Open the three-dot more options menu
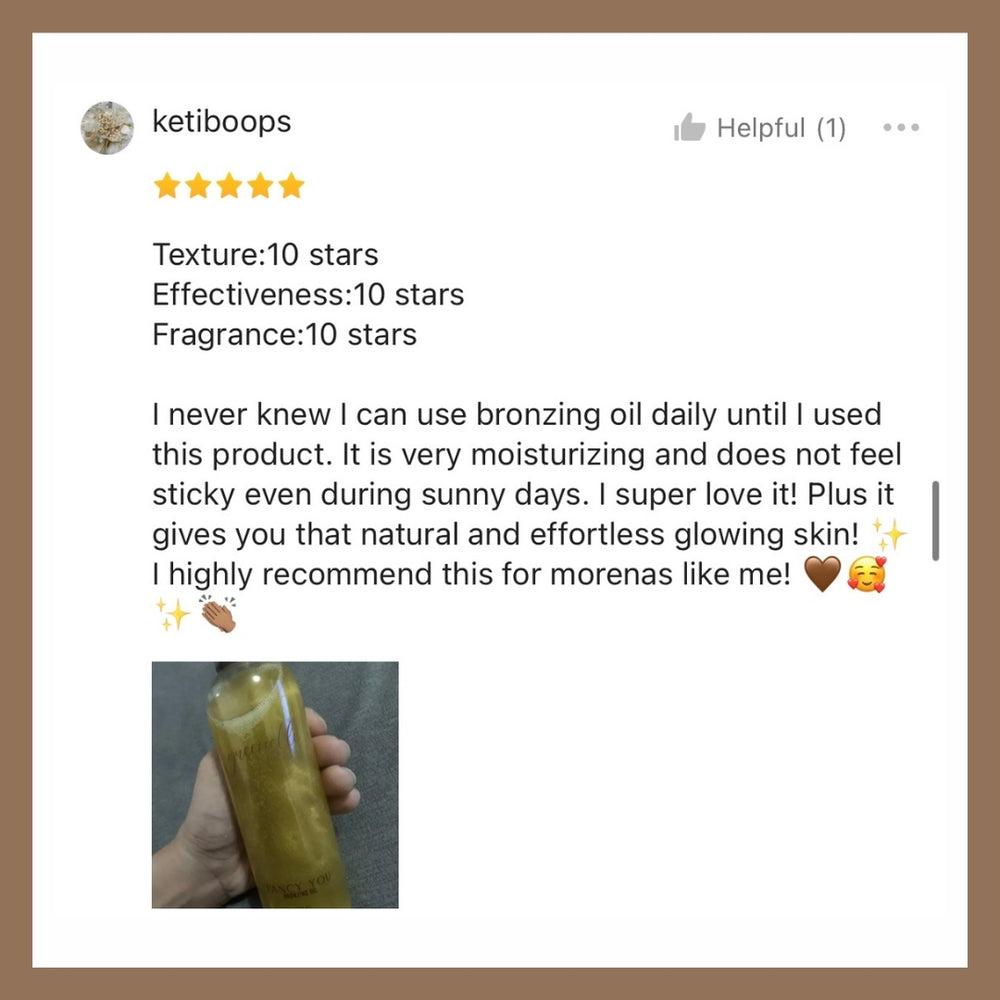The height and width of the screenshot is (1000, 1000). (901, 128)
